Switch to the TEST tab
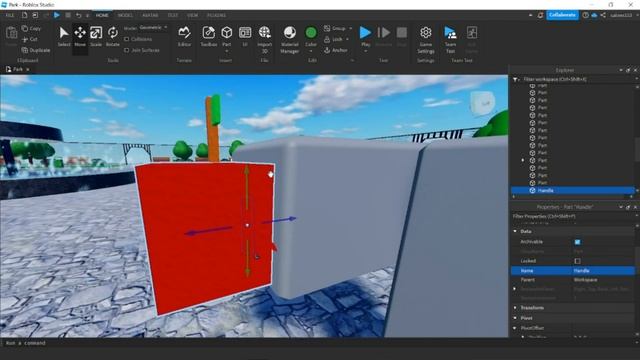This screenshot has width=640, height=360. [173, 15]
